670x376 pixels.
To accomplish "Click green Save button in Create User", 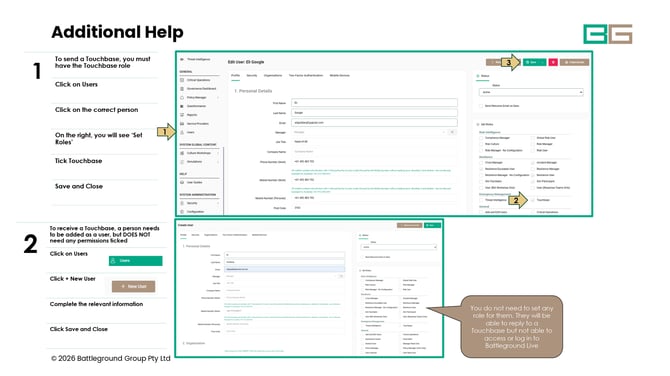I will 432,225.
